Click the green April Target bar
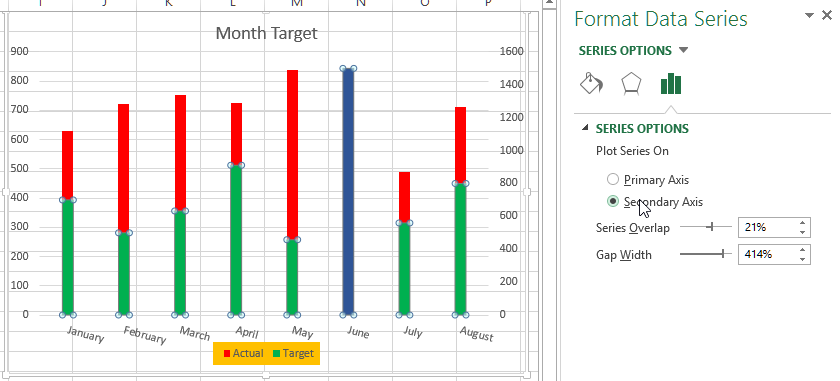The image size is (840, 381). [236, 240]
